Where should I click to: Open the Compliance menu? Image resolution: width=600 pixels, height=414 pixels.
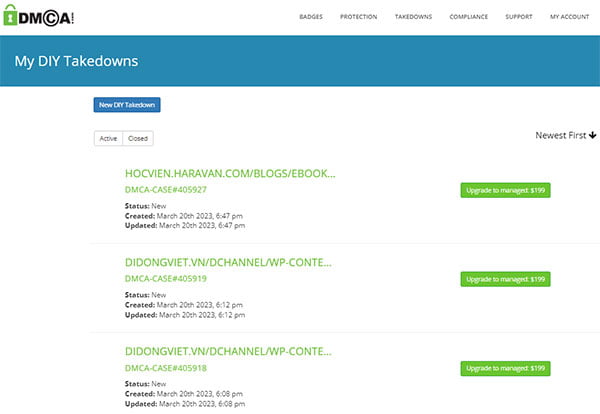pos(468,17)
